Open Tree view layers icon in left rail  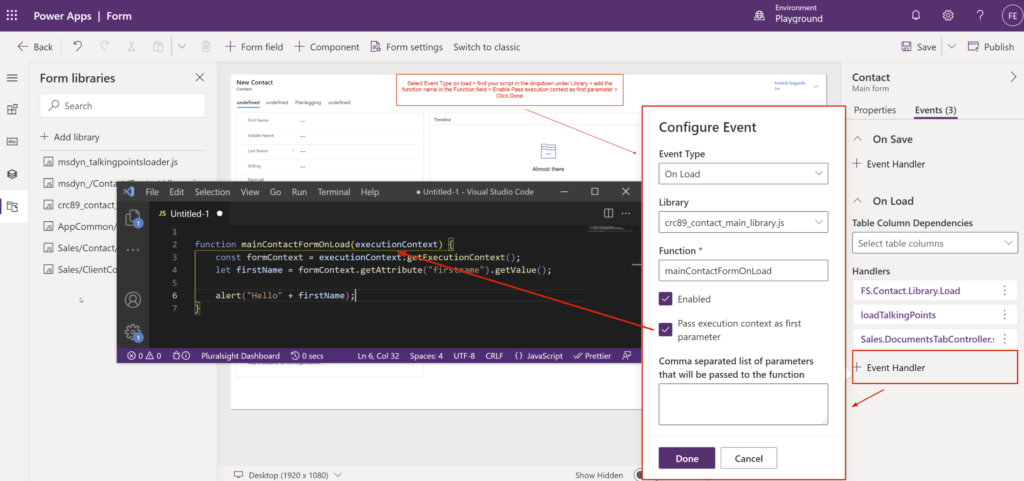point(12,174)
